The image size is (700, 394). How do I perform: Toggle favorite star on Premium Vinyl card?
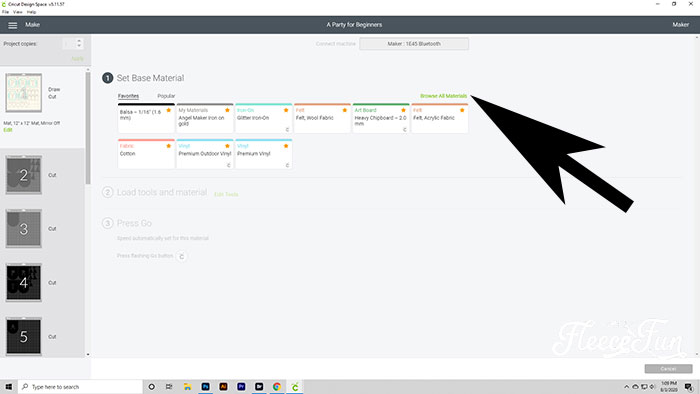(286, 146)
